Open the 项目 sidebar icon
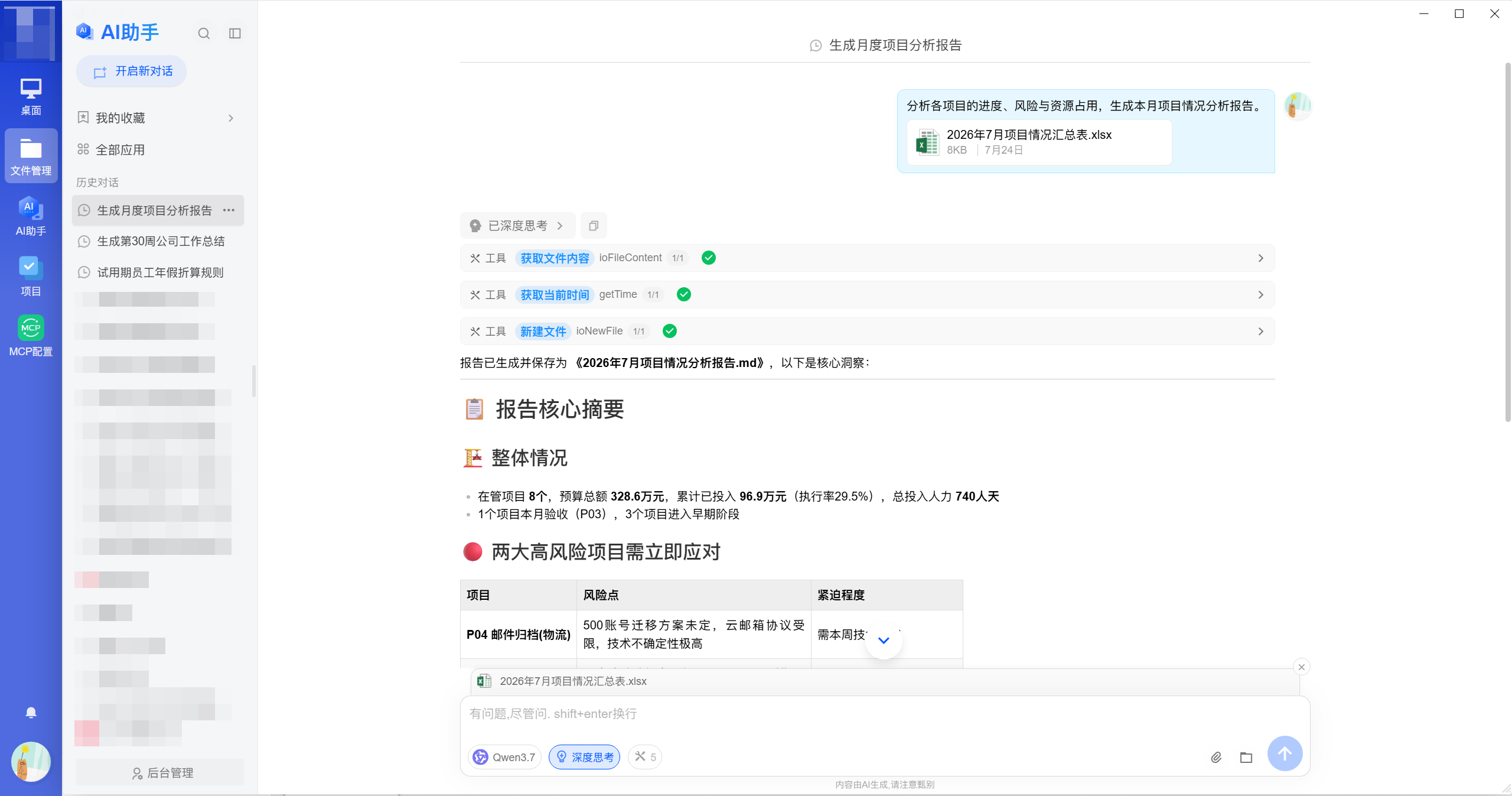Screen dimensions: 1512x796 tap(31, 277)
